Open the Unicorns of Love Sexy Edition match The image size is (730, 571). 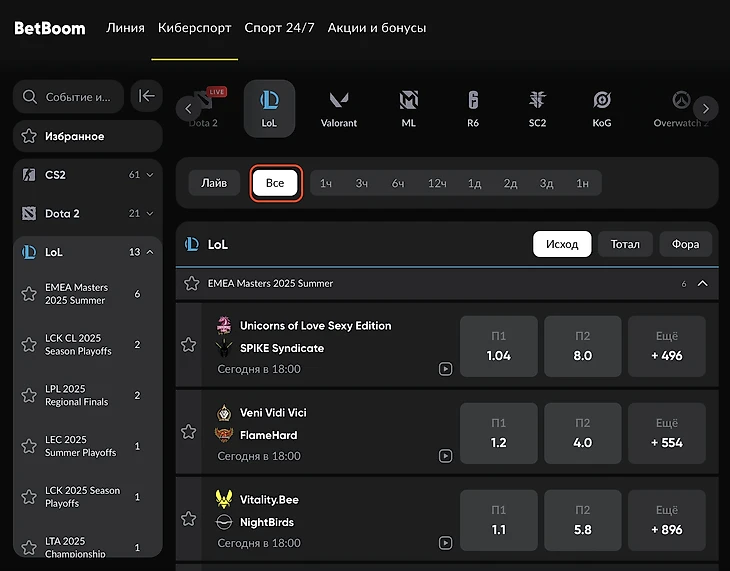pyautogui.click(x=315, y=326)
